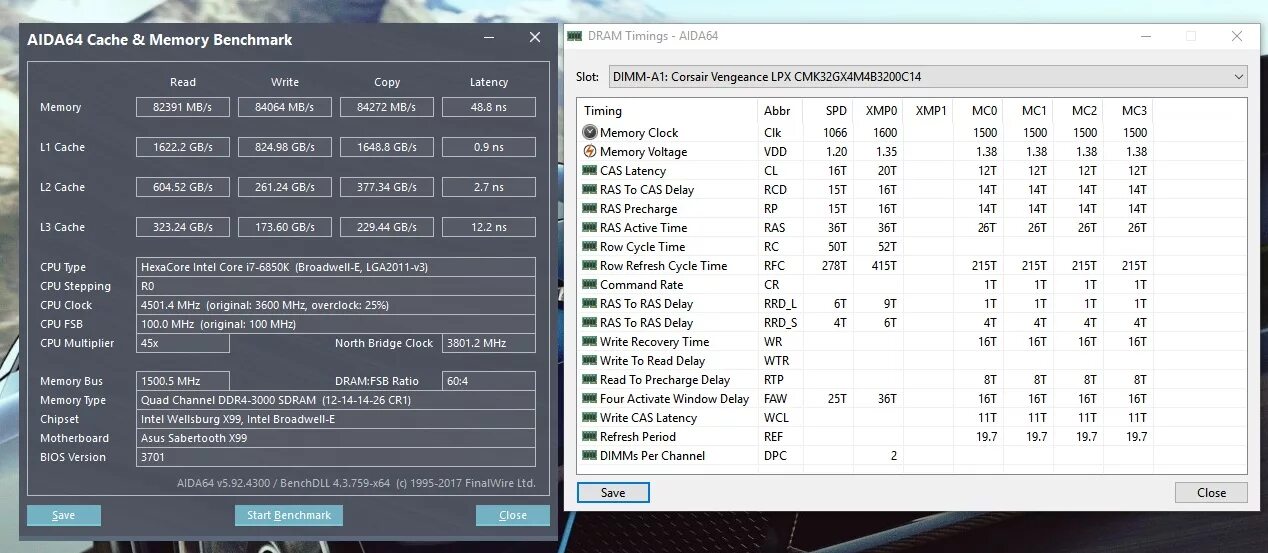
Task: Click the Write To Read Delay icon
Action: 590,360
